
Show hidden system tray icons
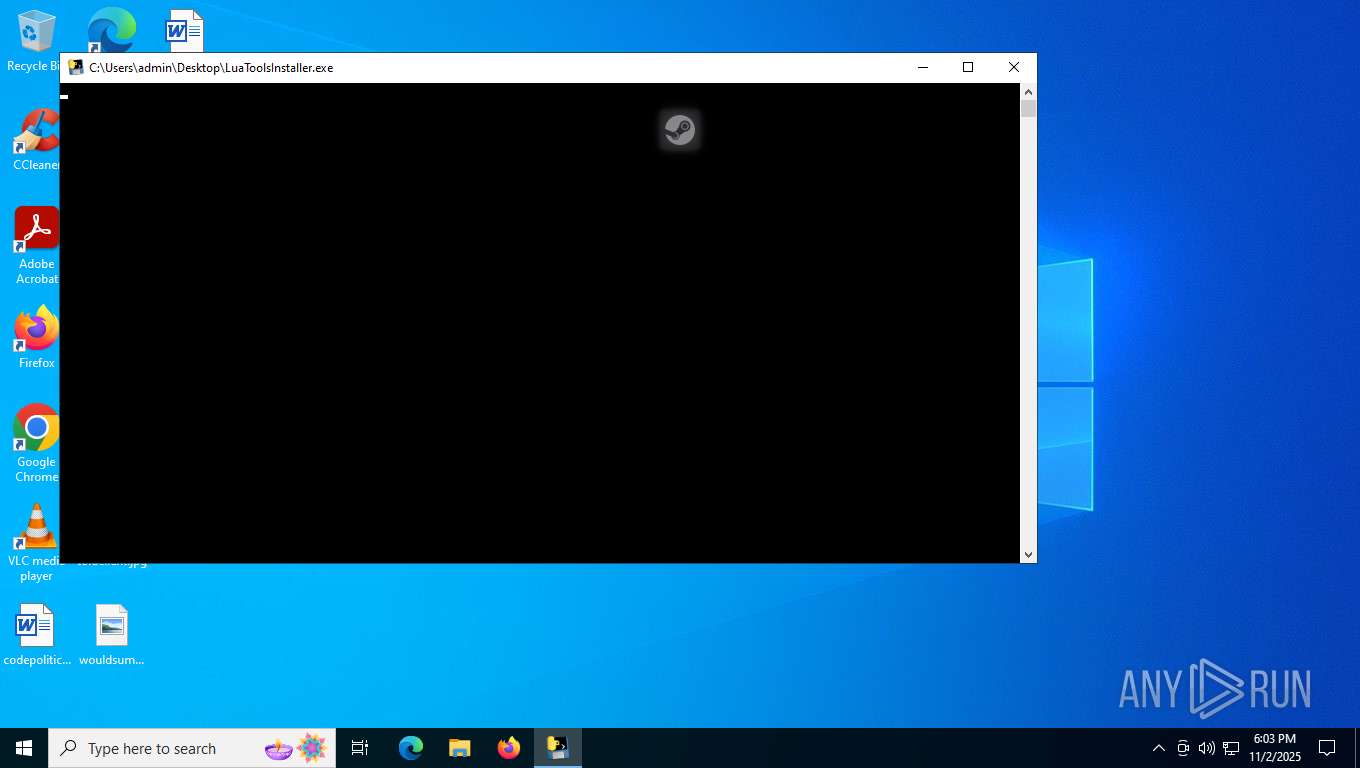coord(1159,748)
